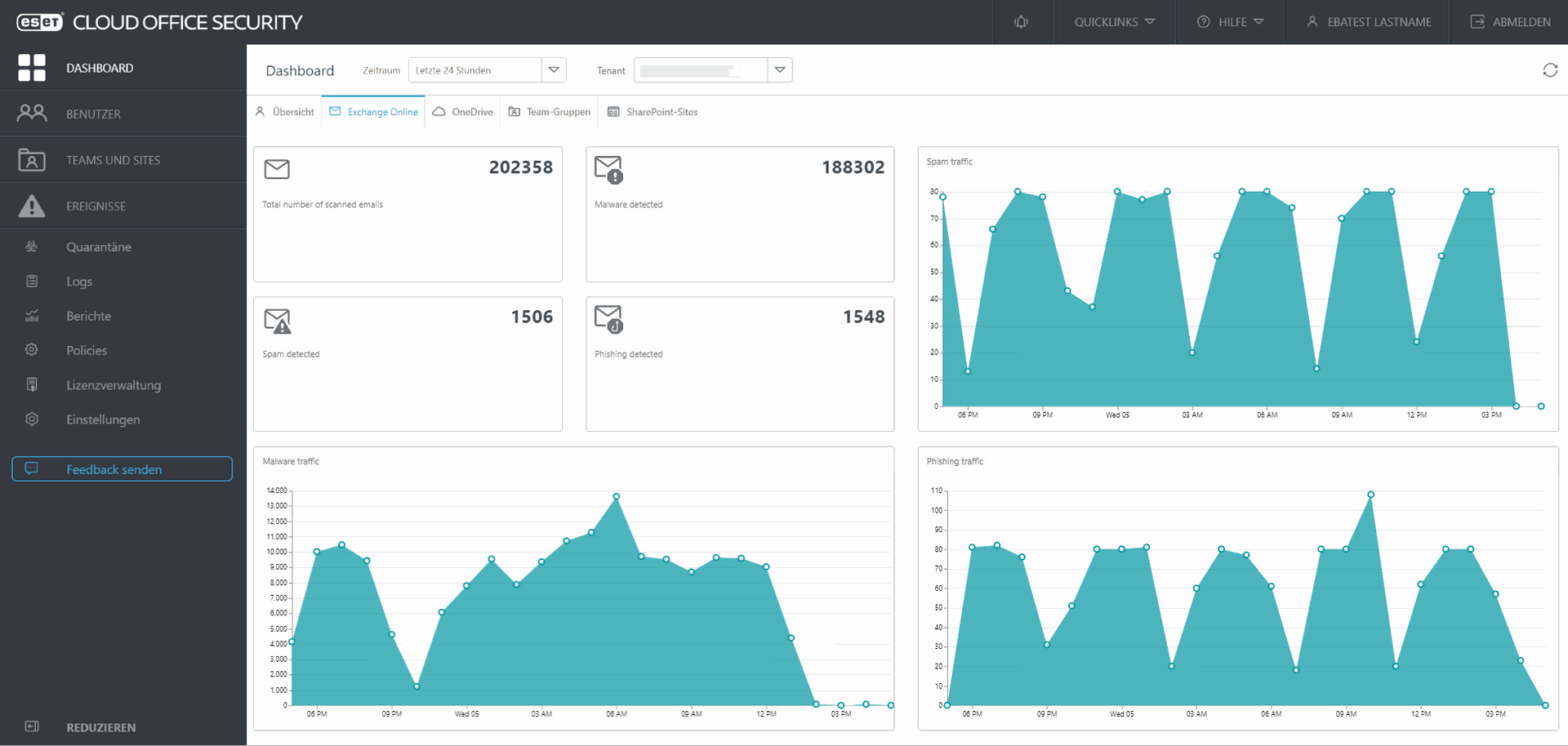The width and height of the screenshot is (1568, 746).
Task: Click the 110 peak point in Phishing traffic
Action: 1371,495
